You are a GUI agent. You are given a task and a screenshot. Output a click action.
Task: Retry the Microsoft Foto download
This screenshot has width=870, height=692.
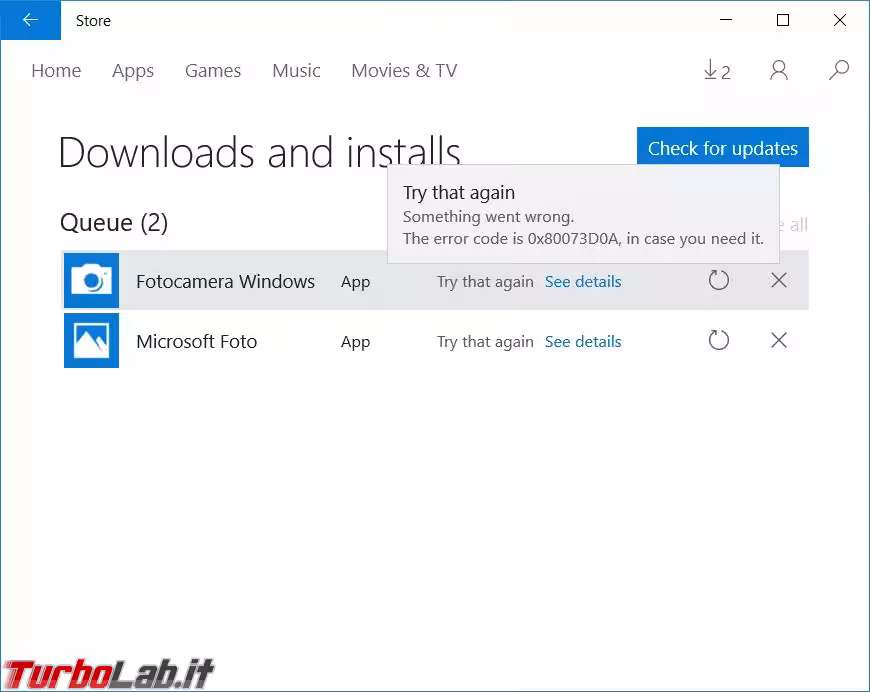pyautogui.click(x=719, y=341)
